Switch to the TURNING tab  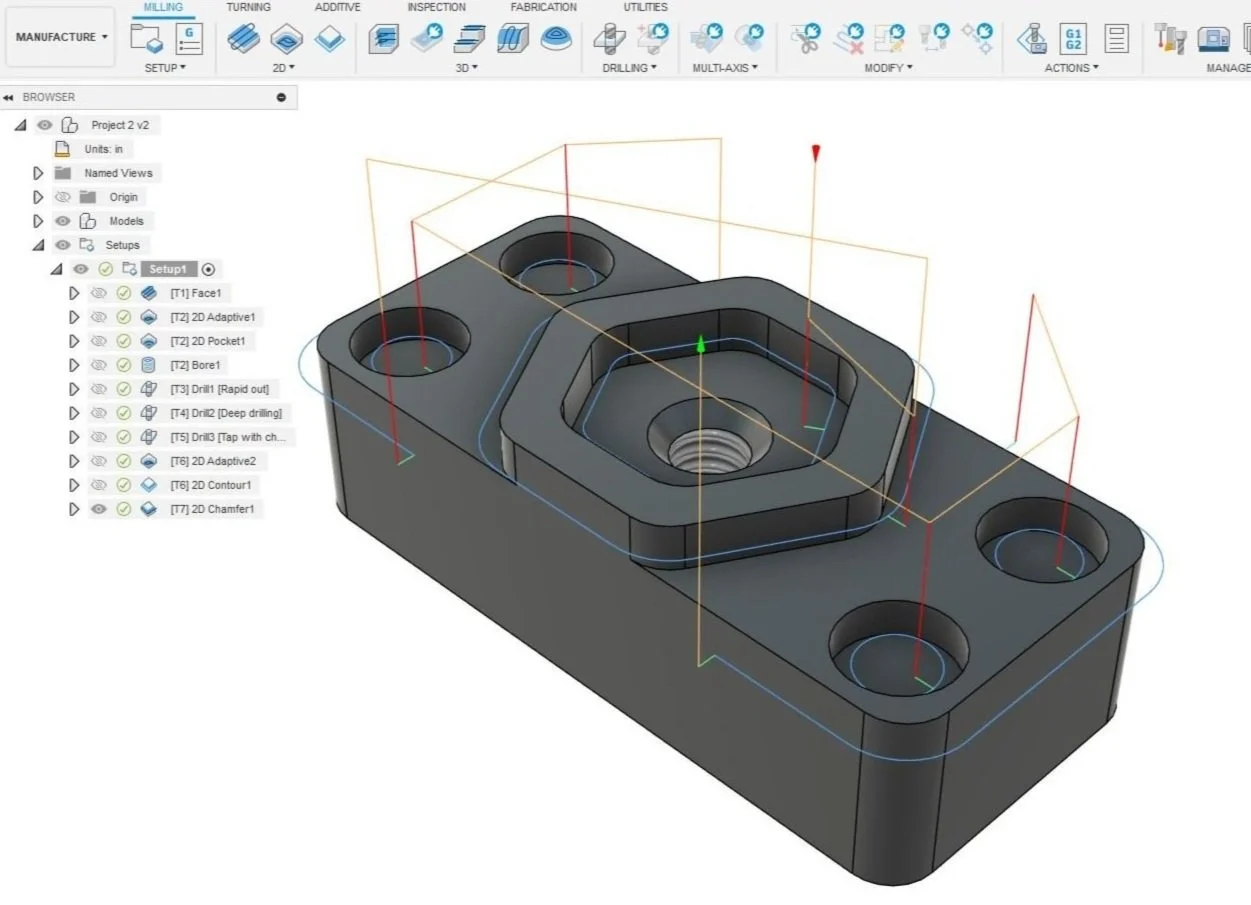(x=248, y=7)
